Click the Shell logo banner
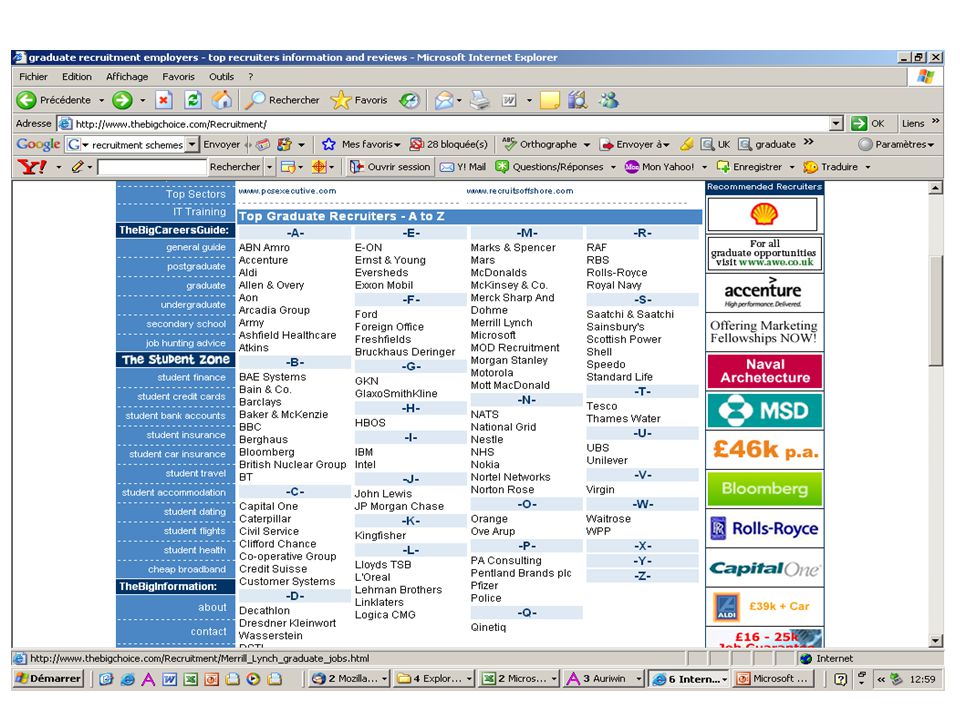The width and height of the screenshot is (960, 720). tap(763, 214)
